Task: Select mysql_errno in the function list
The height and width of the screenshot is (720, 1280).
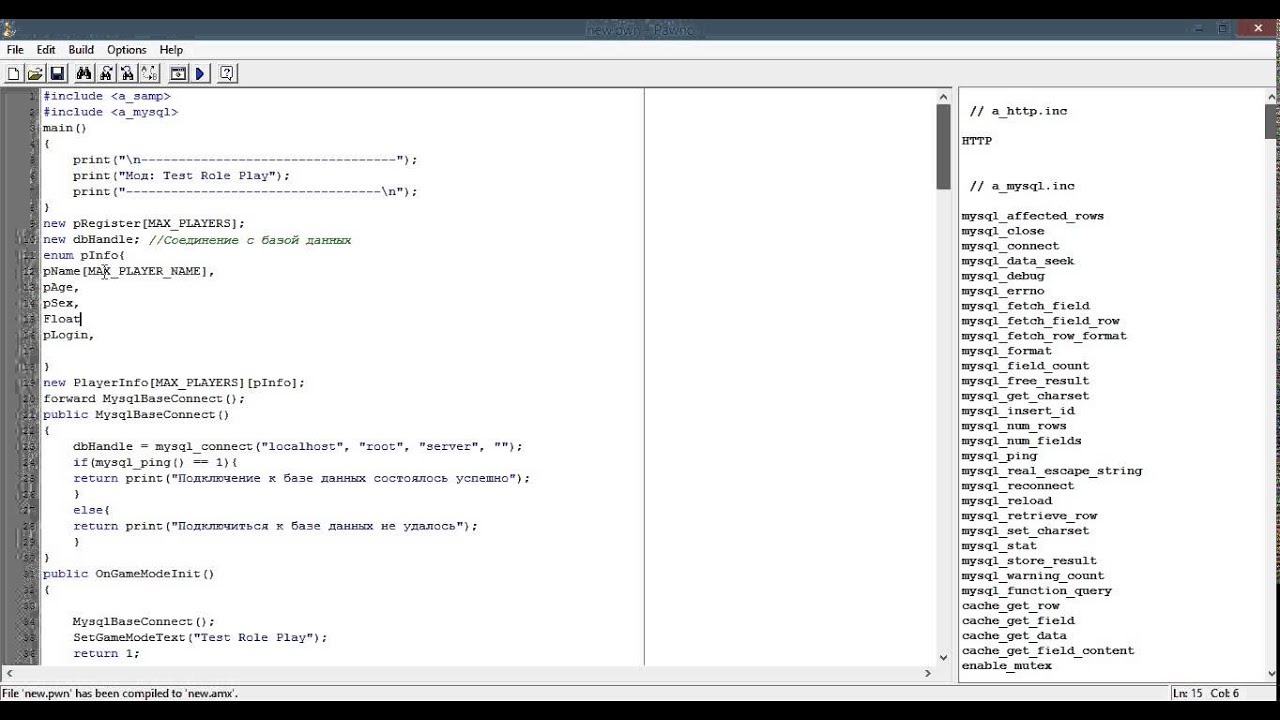Action: tap(1003, 291)
